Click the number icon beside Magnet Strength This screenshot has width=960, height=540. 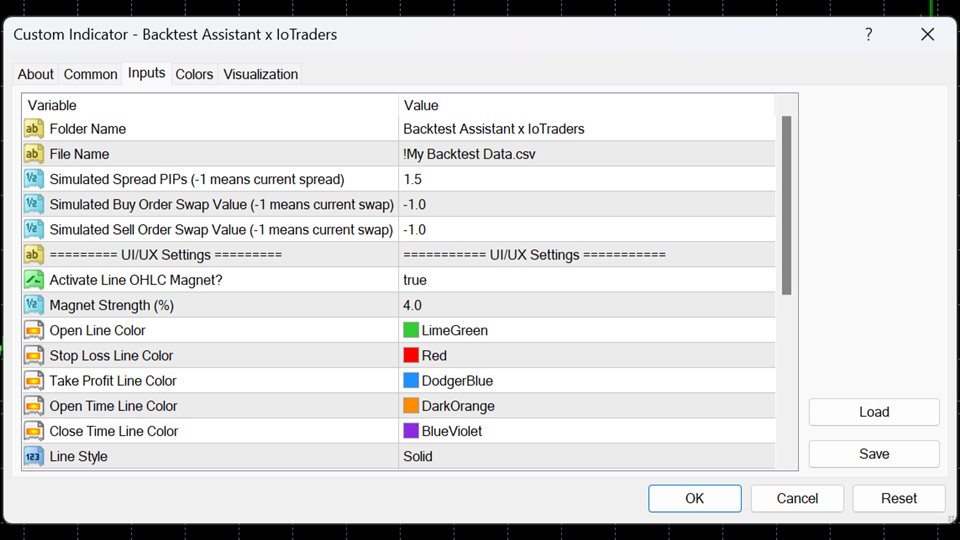tap(33, 305)
